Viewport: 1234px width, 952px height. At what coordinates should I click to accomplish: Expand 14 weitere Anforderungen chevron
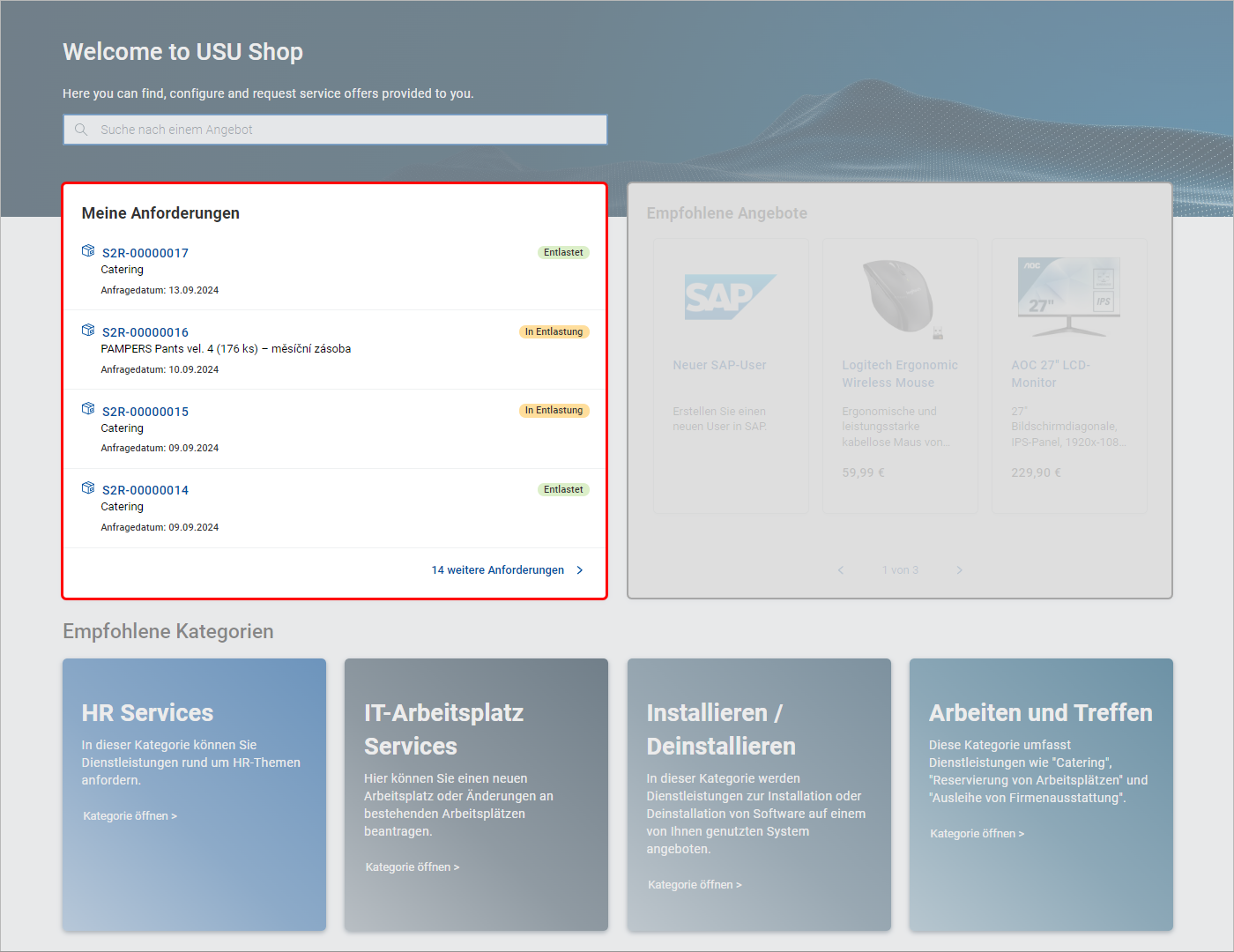coord(579,570)
